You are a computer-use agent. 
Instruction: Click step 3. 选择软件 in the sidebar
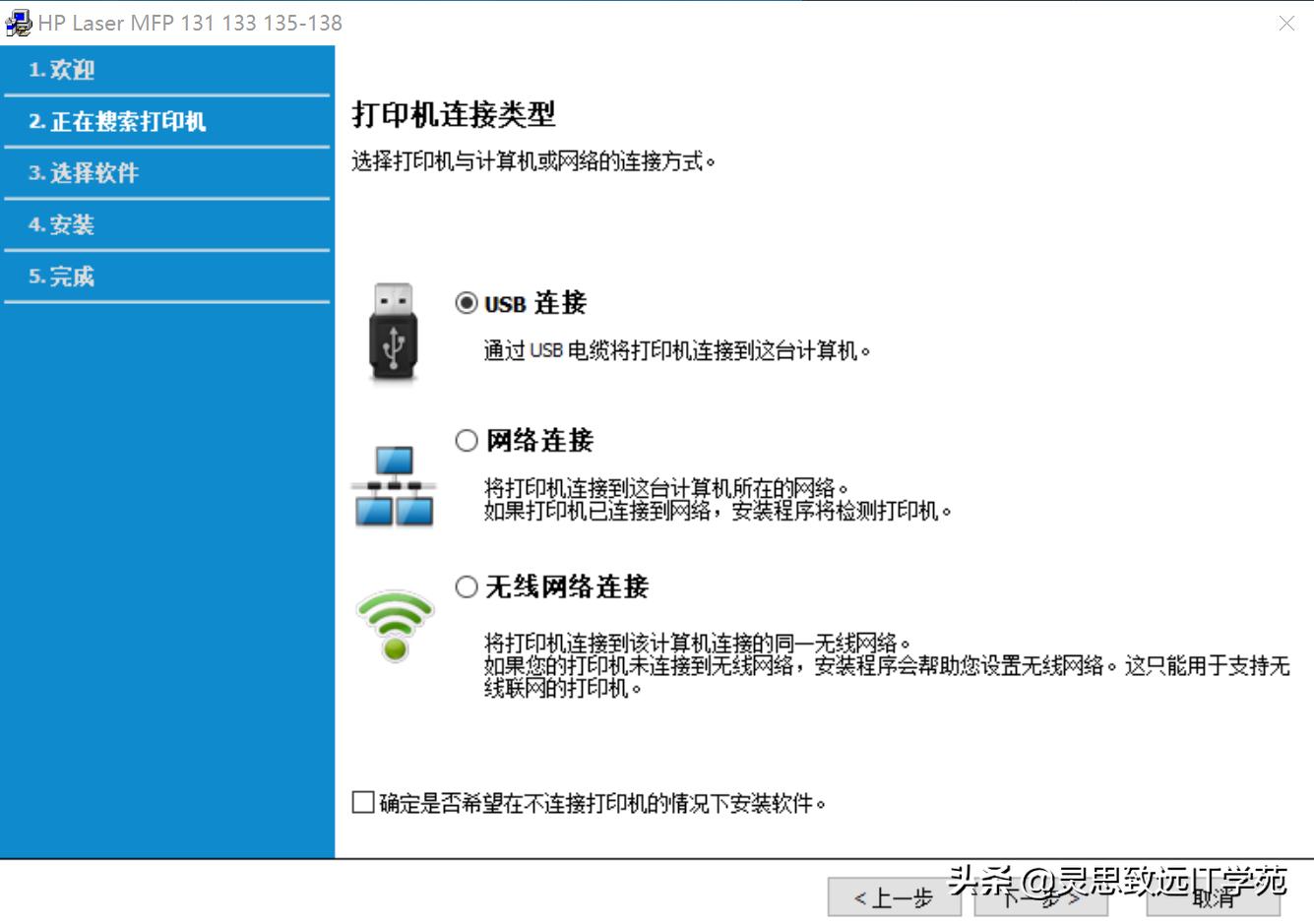coord(84,173)
